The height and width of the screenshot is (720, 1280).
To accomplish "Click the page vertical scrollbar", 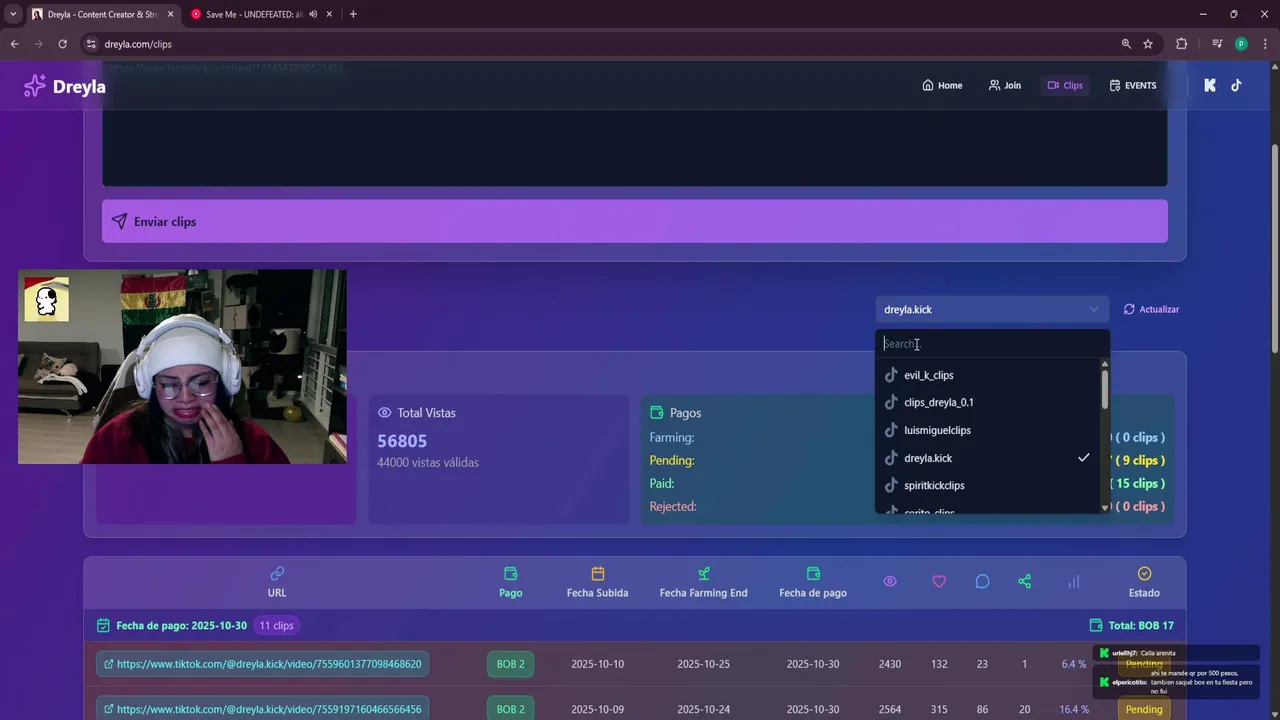I will tap(1274, 250).
